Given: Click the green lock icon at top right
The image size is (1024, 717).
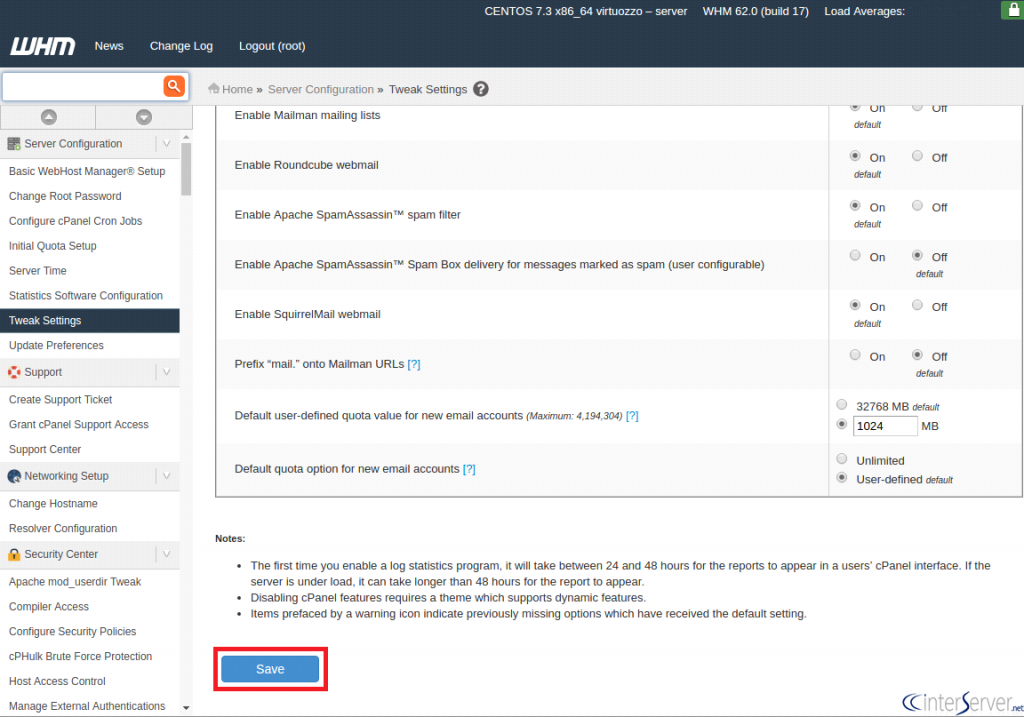Looking at the screenshot, I should tap(1011, 11).
